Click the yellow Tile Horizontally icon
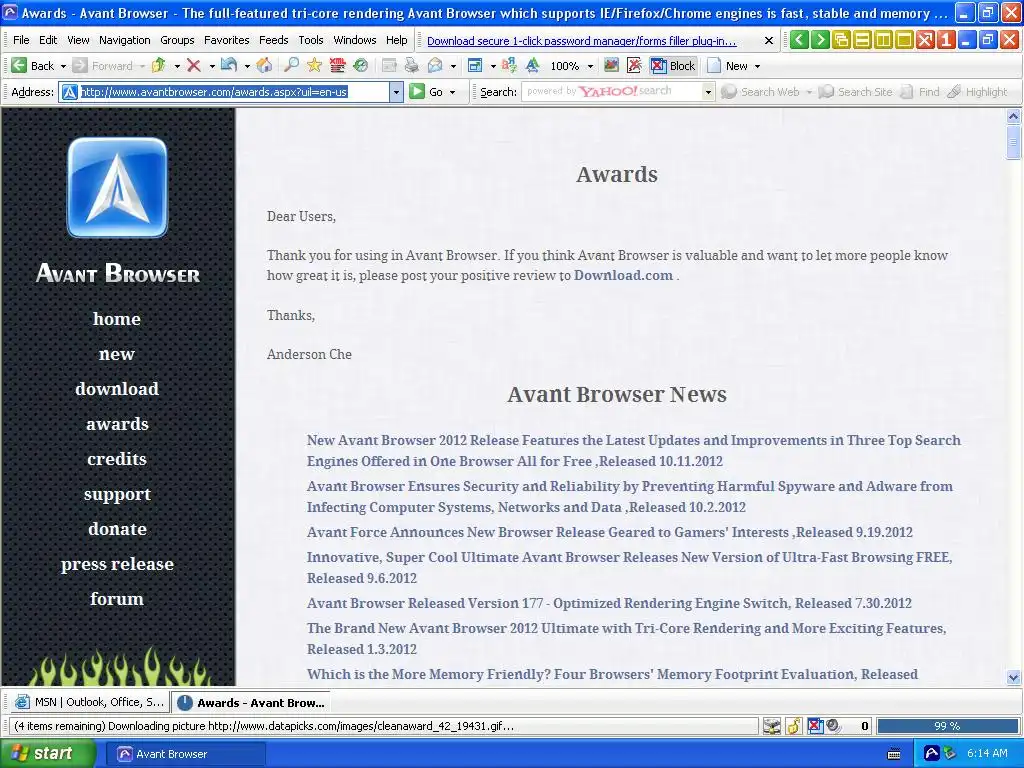 point(862,40)
